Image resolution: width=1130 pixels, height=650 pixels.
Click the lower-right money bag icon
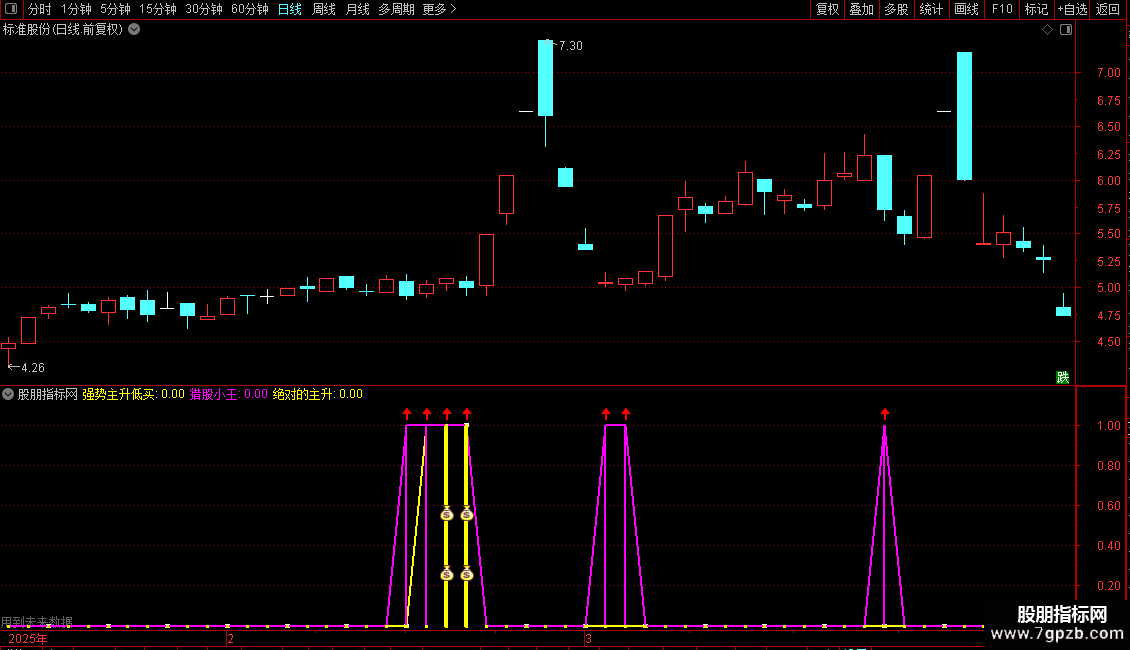pyautogui.click(x=467, y=574)
